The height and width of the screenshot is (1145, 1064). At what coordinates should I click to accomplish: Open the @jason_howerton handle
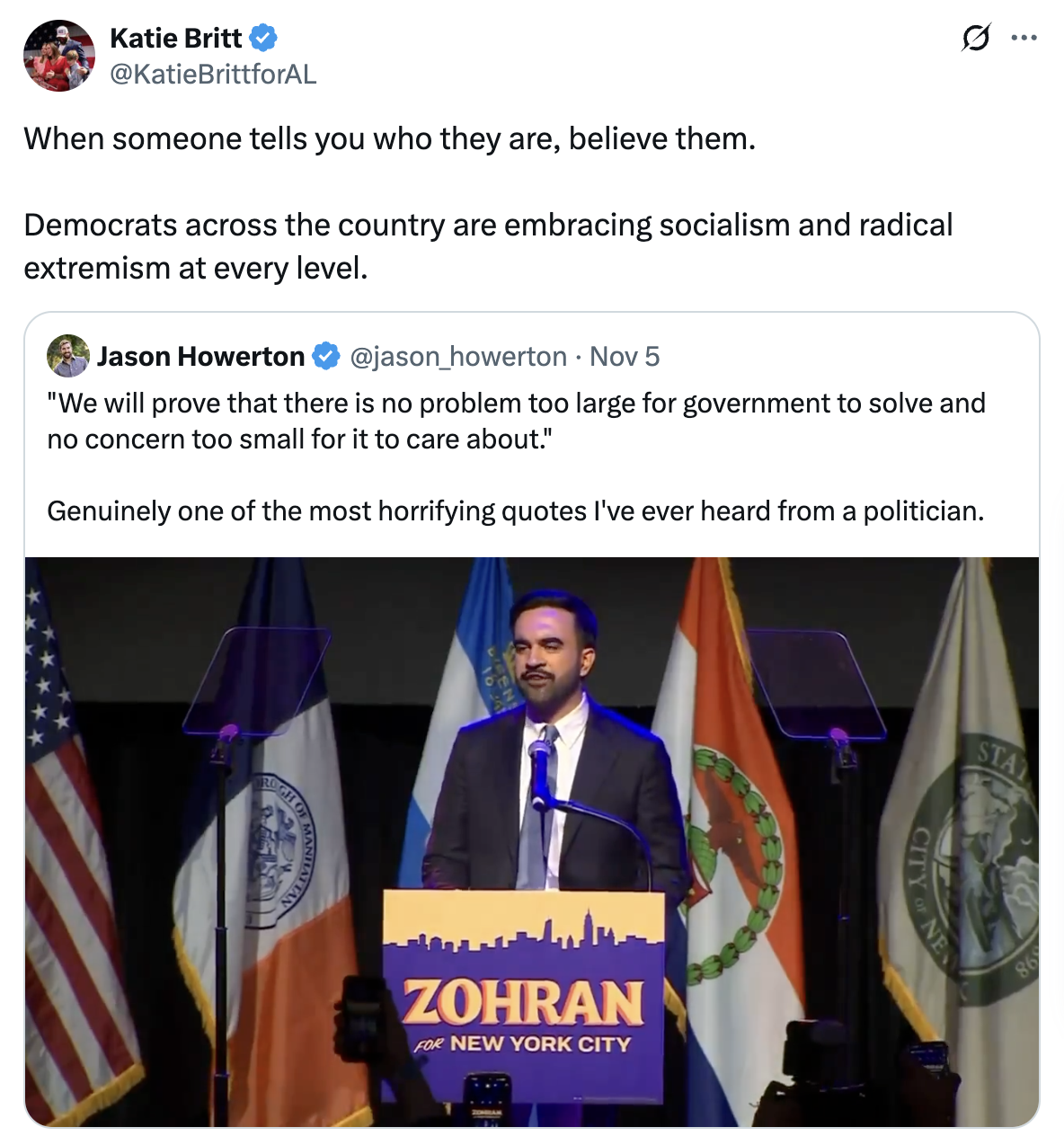(458, 357)
